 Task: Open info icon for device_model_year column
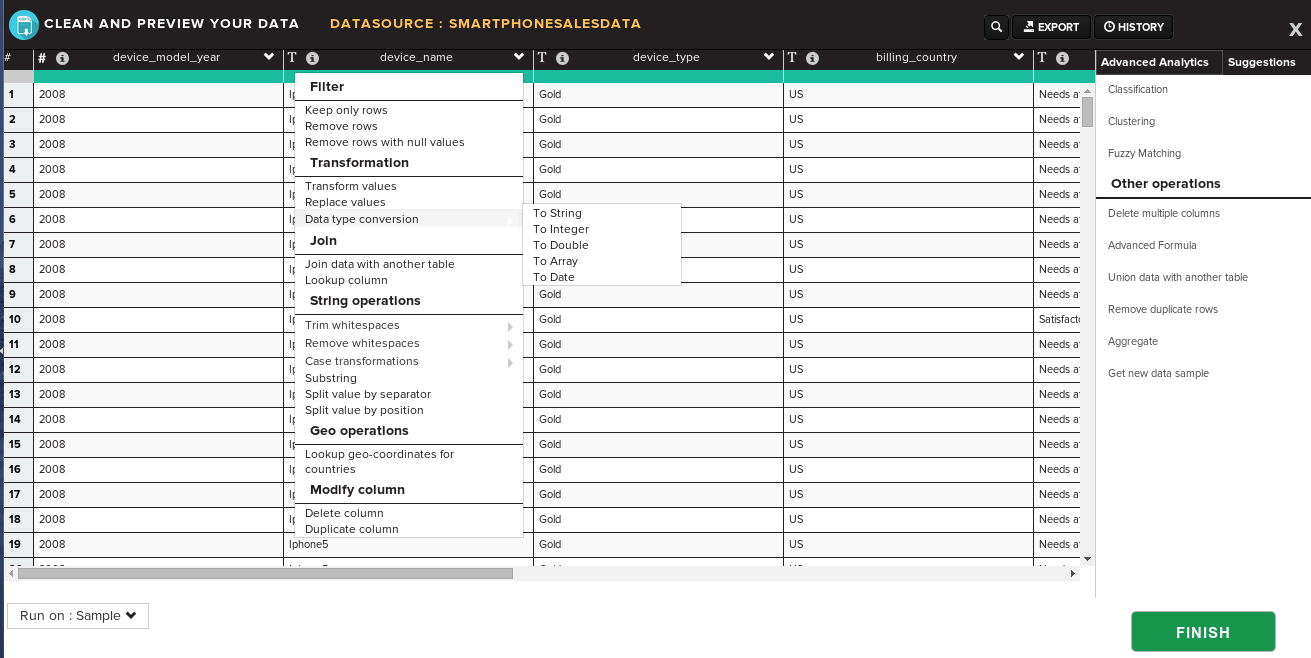coord(63,58)
